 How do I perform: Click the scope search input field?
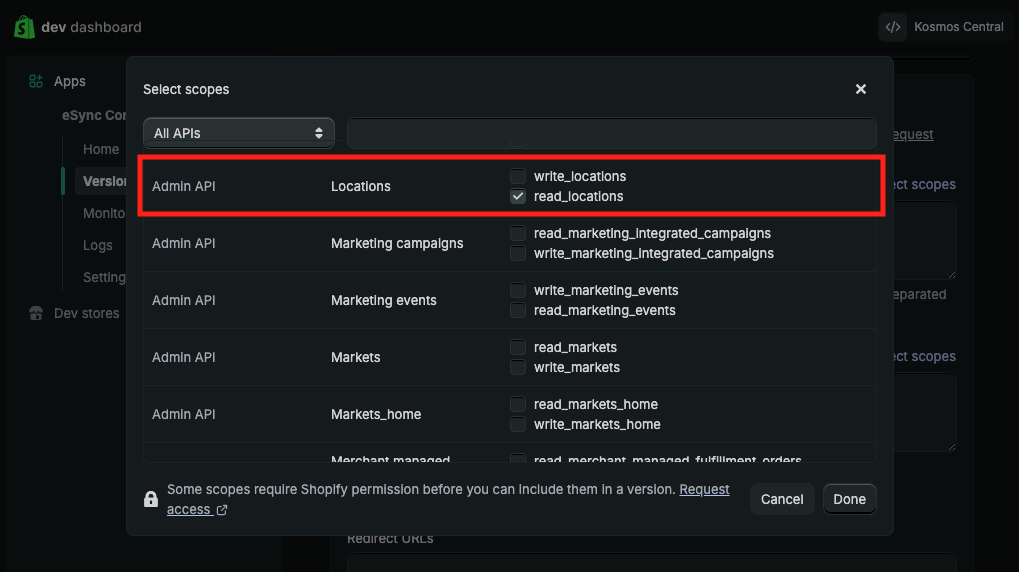click(x=611, y=132)
